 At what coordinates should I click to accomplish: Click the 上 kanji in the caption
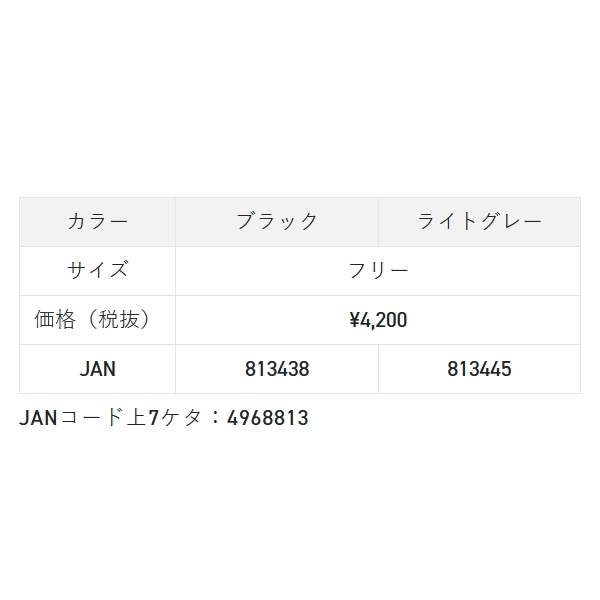133,418
